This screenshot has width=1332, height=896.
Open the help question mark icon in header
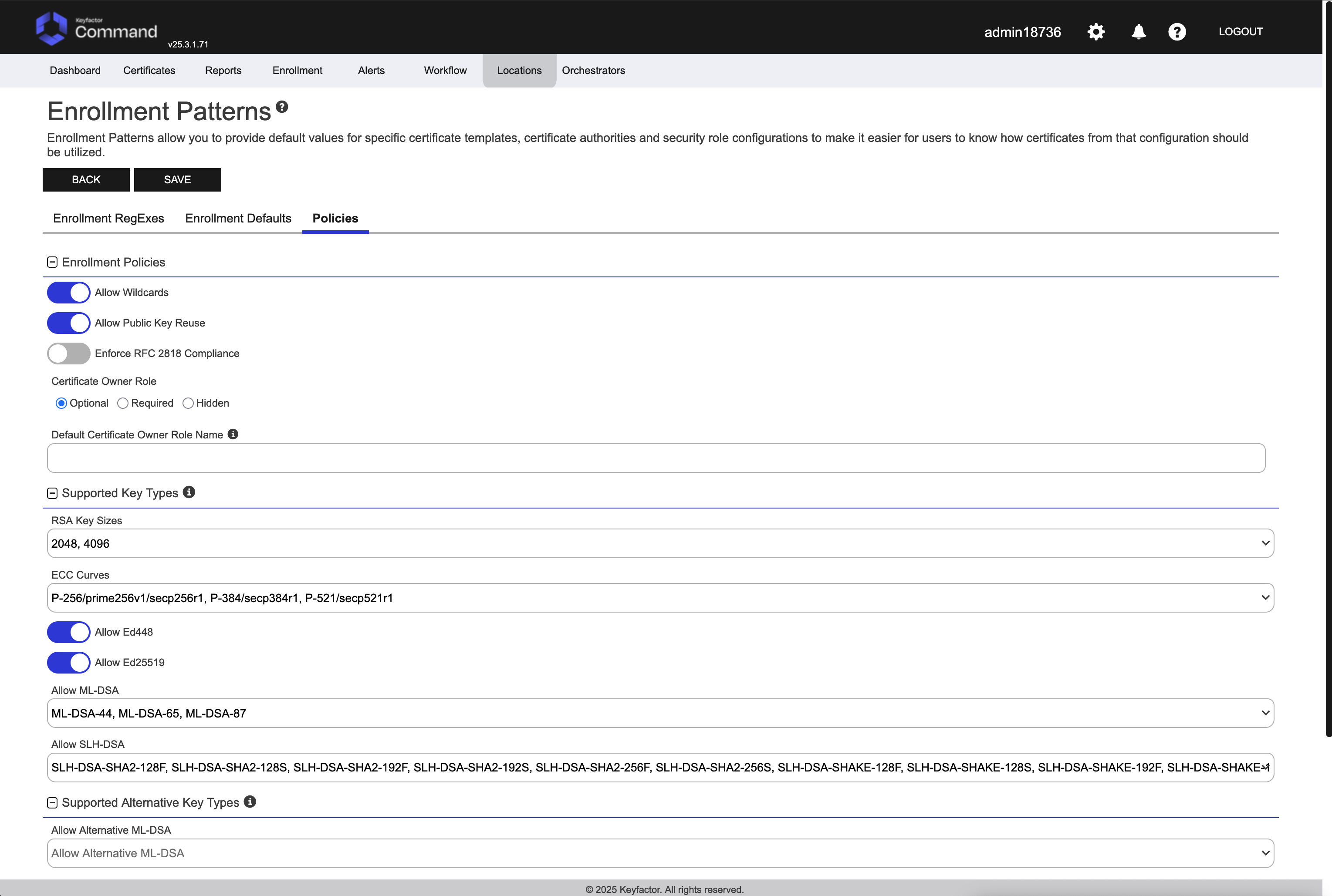1176,32
